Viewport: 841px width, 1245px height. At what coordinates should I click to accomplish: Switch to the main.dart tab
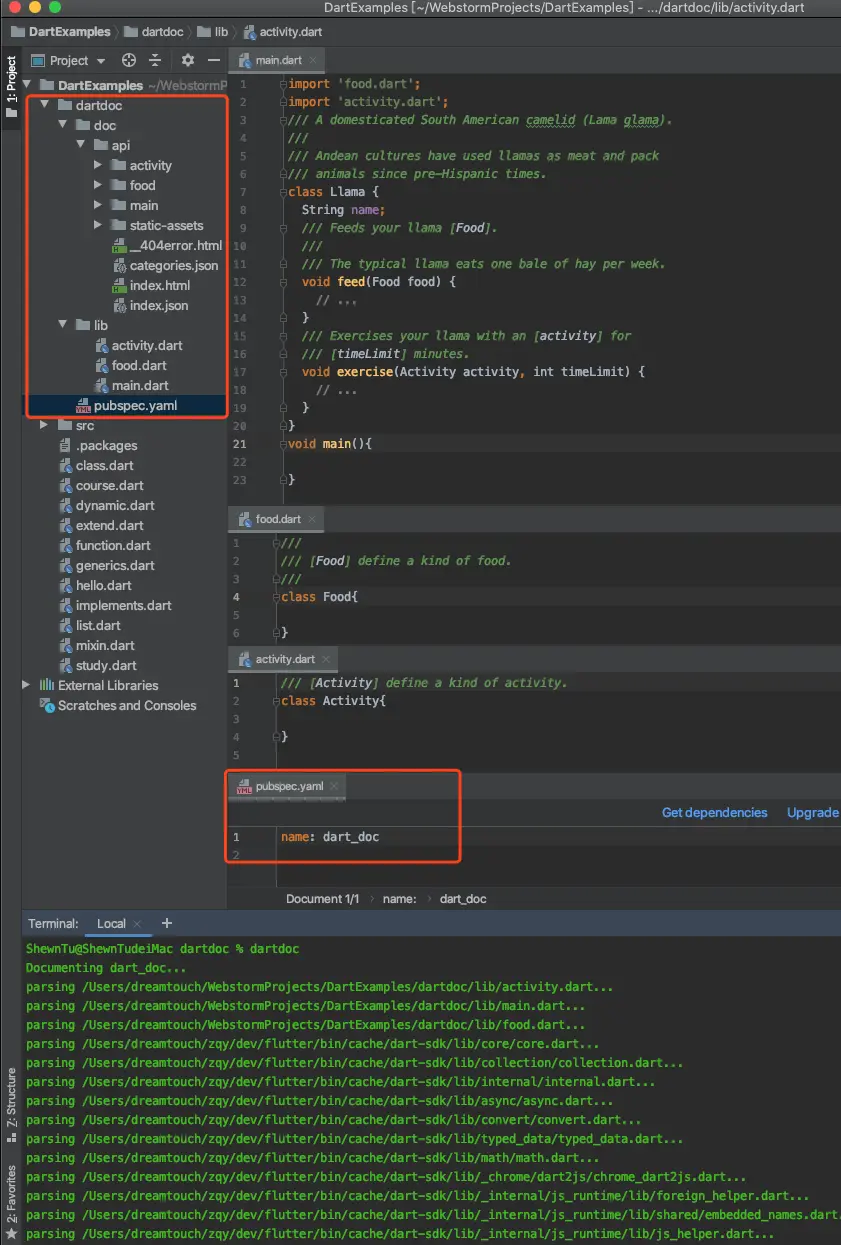click(x=277, y=60)
